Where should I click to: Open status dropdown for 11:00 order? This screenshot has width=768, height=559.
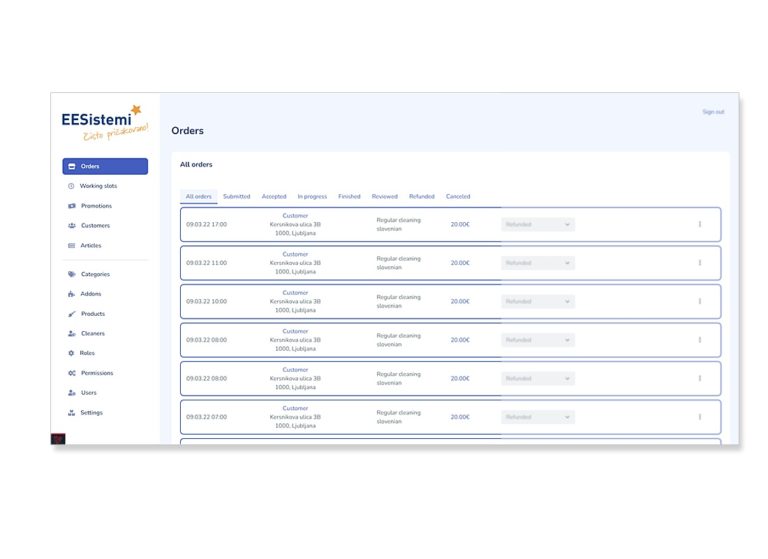point(537,263)
